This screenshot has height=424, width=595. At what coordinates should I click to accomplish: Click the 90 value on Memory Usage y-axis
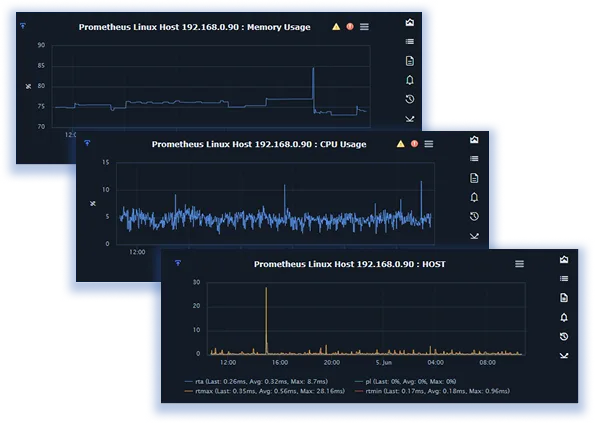(x=41, y=45)
